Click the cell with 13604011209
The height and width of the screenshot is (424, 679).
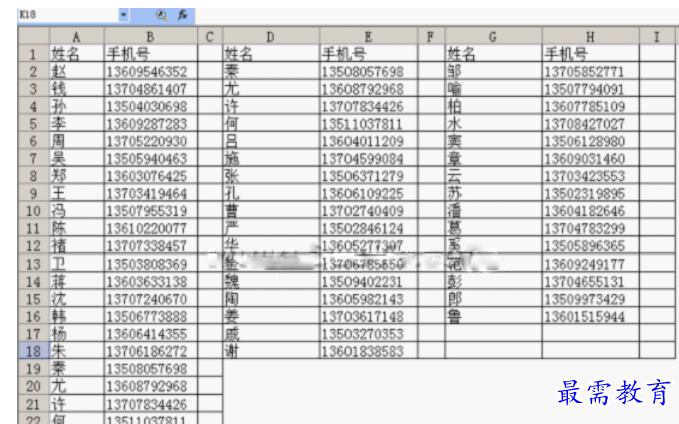(x=369, y=141)
